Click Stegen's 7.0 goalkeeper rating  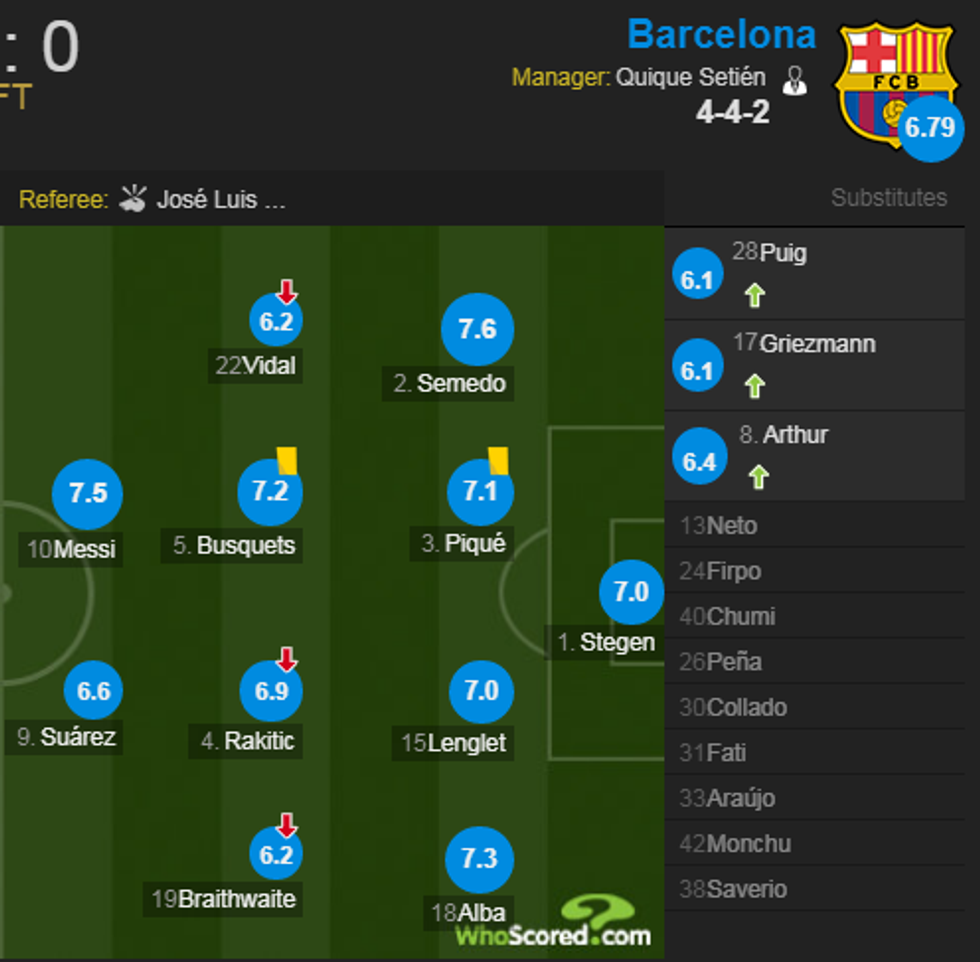[x=631, y=592]
